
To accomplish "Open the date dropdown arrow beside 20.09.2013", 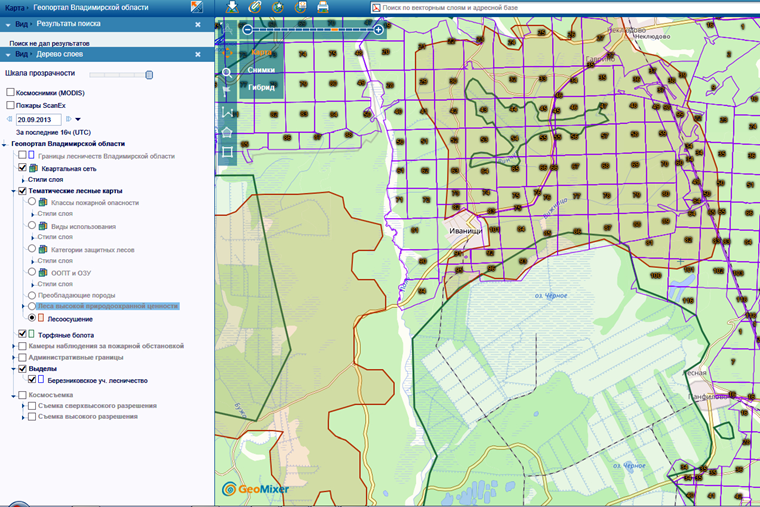I will [77, 119].
